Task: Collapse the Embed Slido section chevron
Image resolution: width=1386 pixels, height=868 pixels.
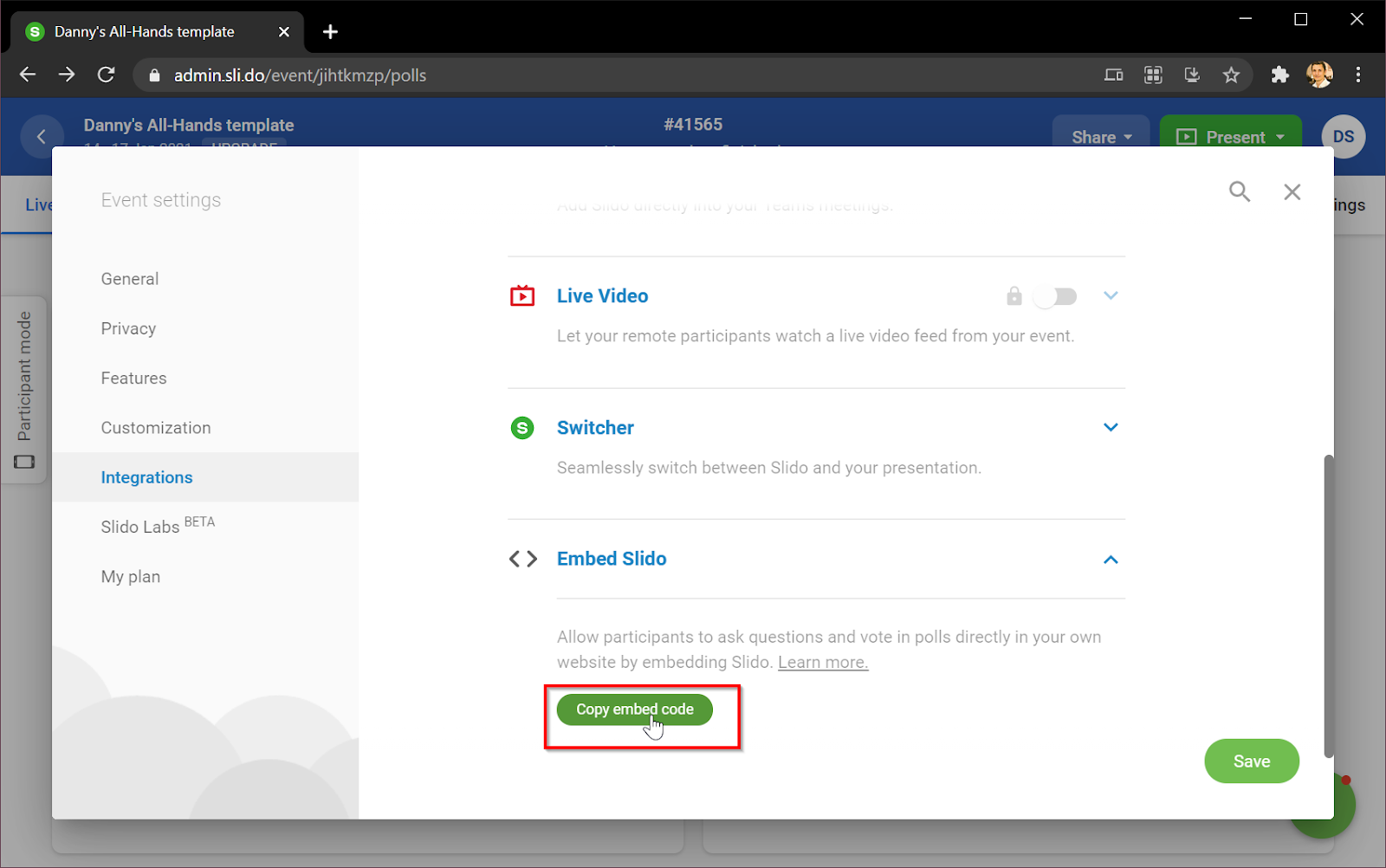Action: (x=1111, y=560)
